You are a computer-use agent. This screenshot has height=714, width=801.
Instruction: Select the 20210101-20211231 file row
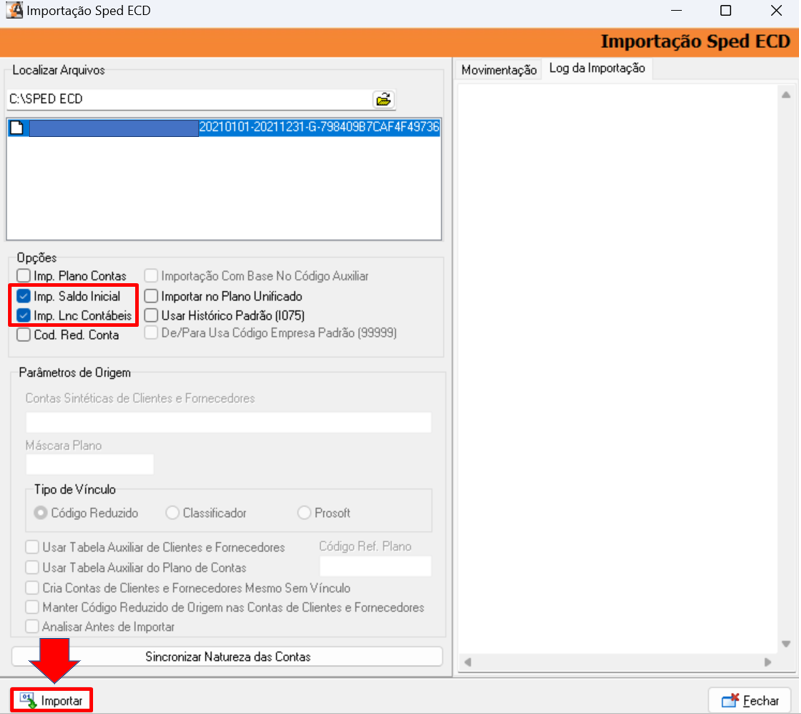(x=224, y=128)
